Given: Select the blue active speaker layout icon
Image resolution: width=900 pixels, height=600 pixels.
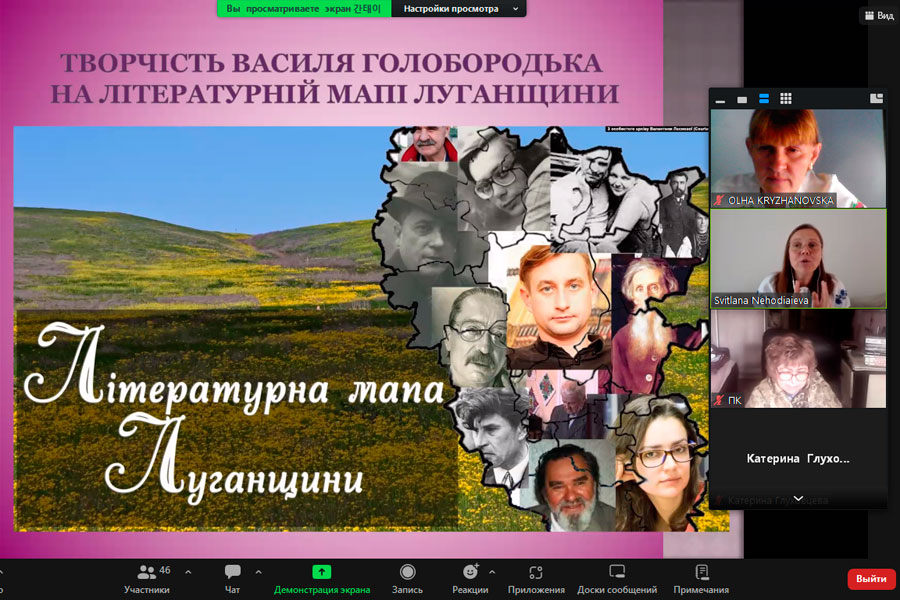Looking at the screenshot, I should click(x=764, y=99).
